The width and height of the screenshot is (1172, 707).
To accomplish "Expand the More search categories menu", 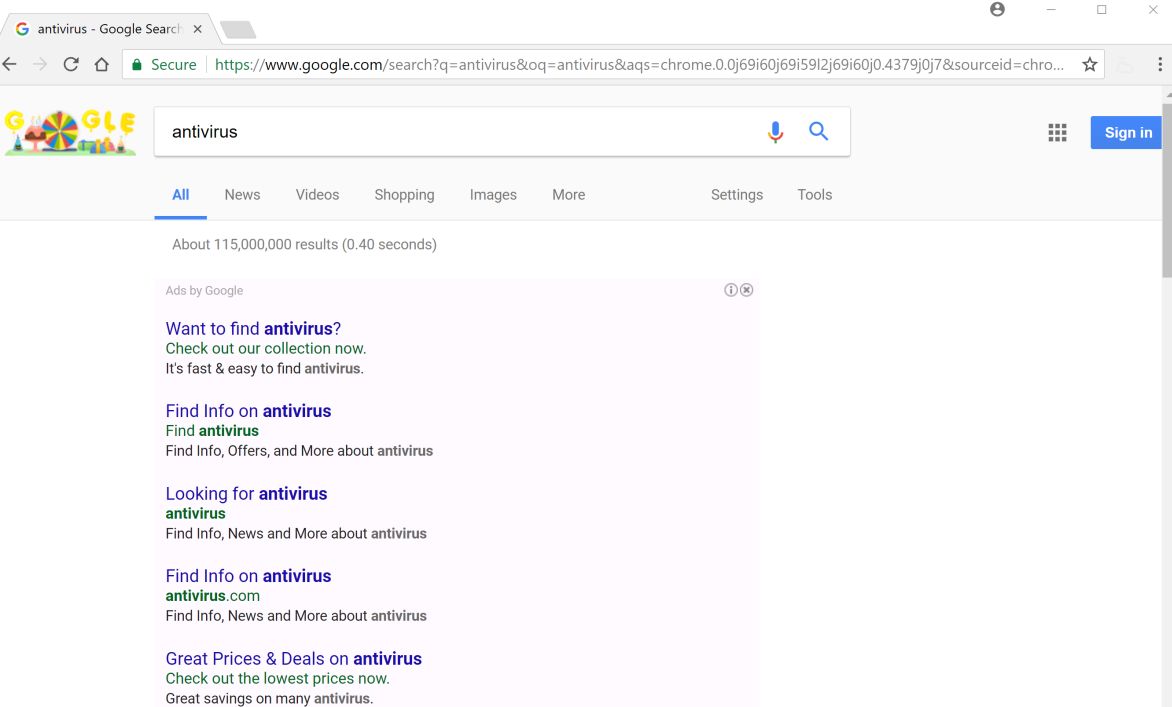I will (568, 195).
